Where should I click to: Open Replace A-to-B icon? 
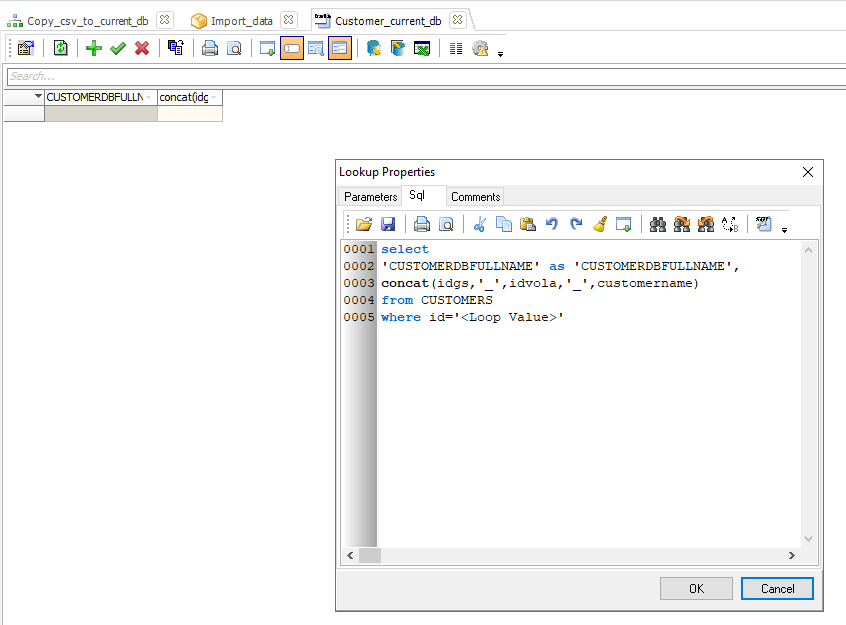point(730,224)
